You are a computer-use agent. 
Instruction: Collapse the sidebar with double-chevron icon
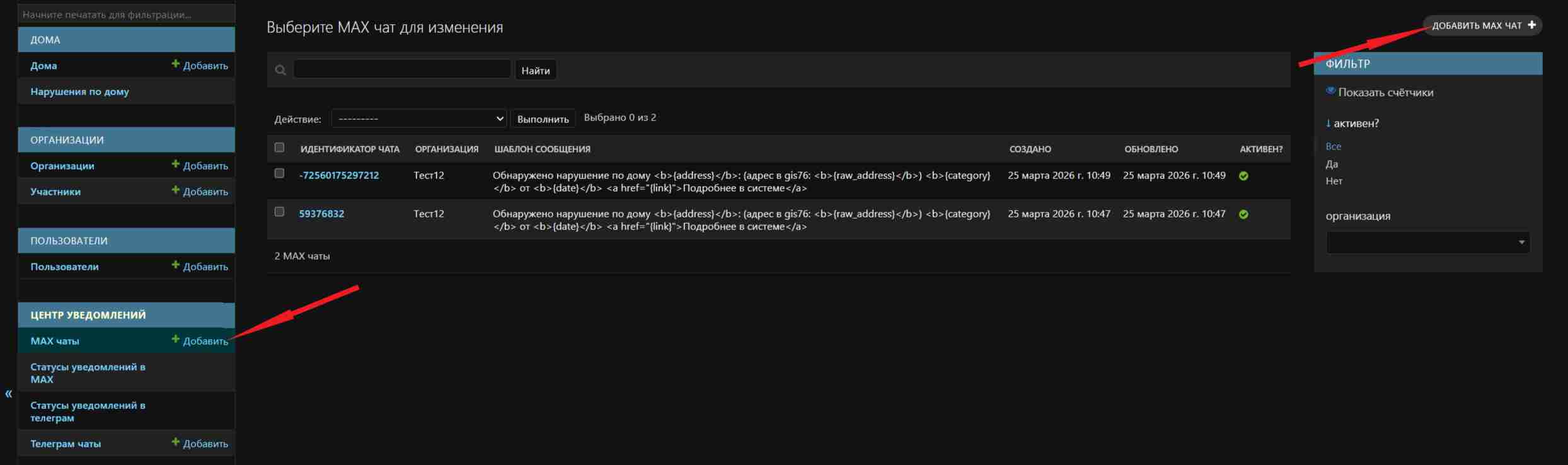coord(9,394)
